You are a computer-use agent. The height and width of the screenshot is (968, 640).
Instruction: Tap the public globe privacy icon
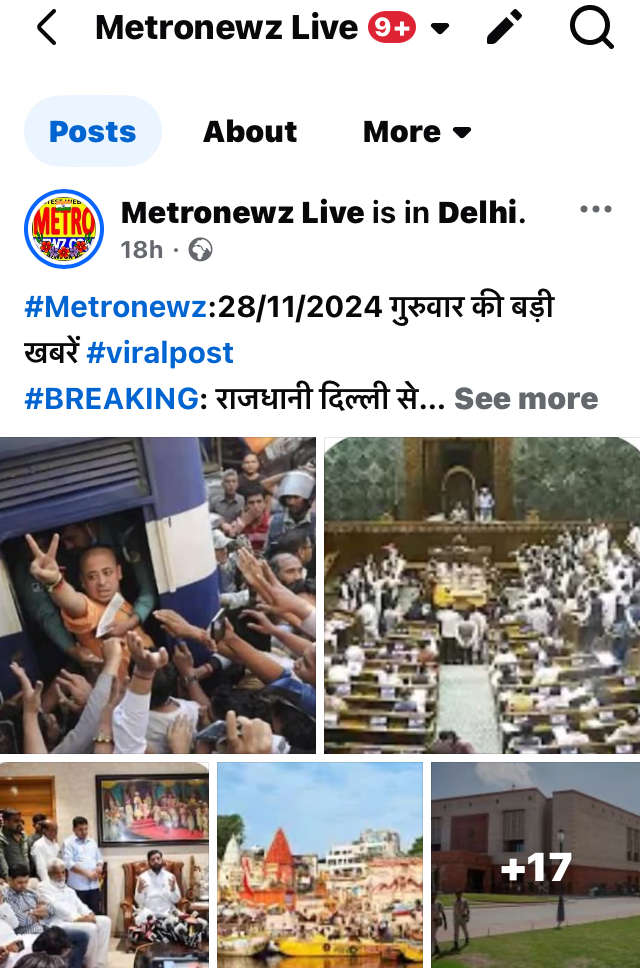click(x=200, y=250)
